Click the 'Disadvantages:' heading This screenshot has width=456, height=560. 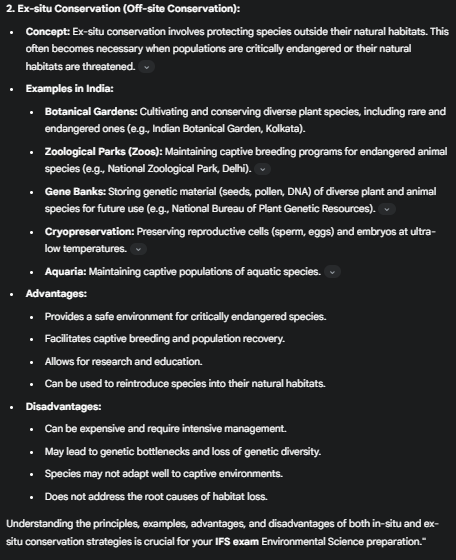click(64, 407)
